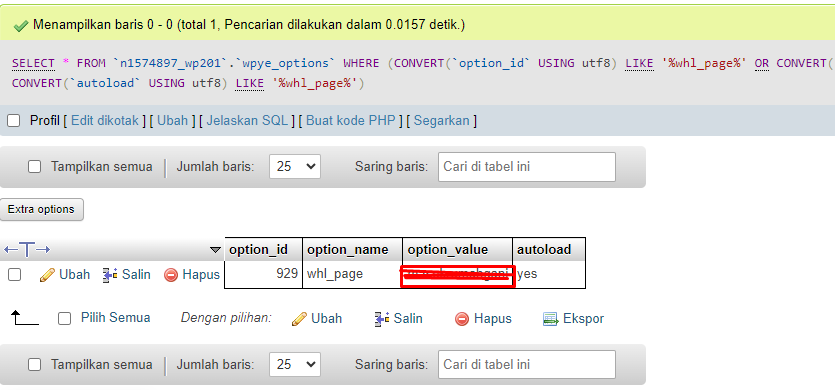Open bottom Jumlah baris dropdown
Screen dimensions: 835x390
point(295,365)
